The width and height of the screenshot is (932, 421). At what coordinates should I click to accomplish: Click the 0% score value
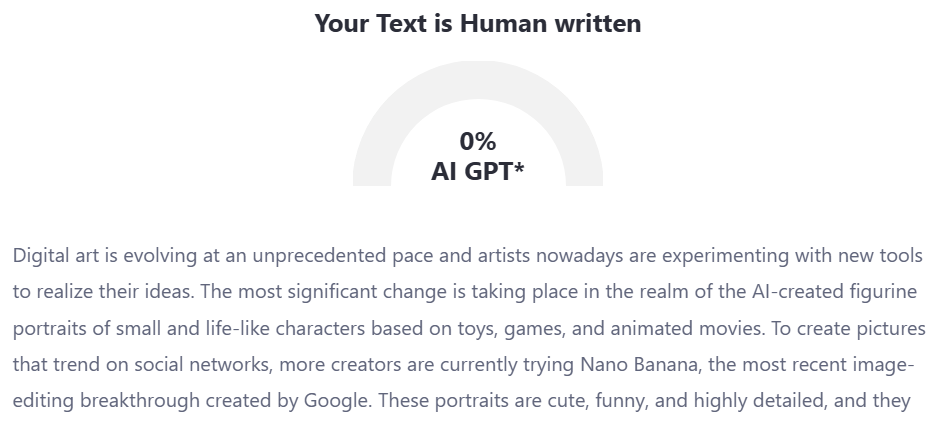point(478,141)
